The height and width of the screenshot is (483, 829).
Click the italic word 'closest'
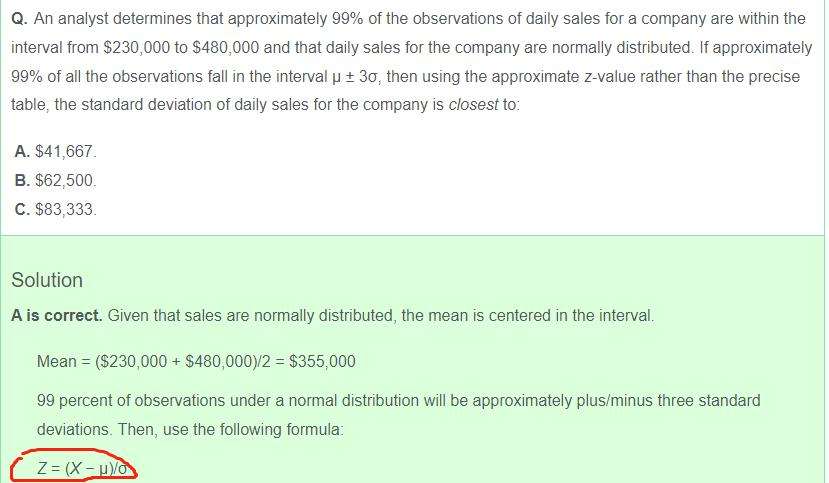point(475,104)
